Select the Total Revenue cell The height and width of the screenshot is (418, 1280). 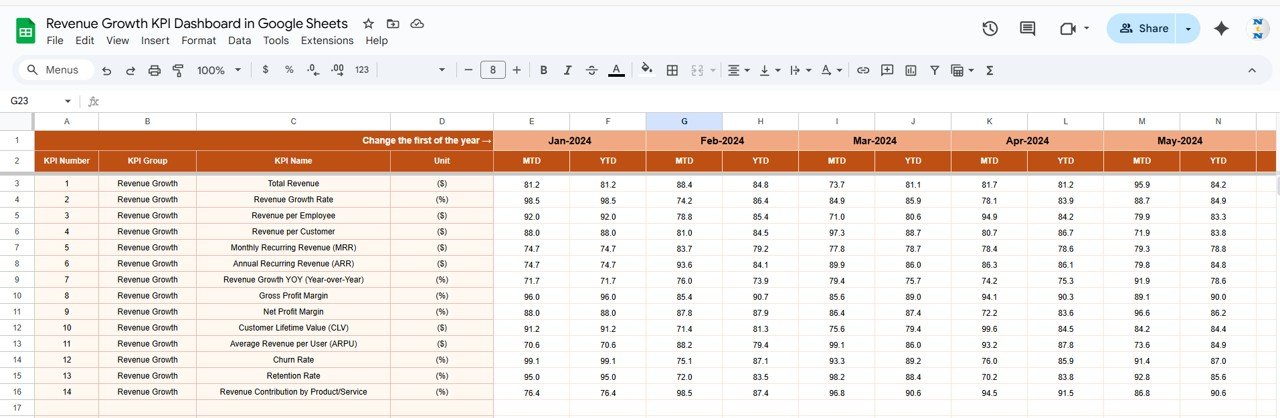click(294, 184)
